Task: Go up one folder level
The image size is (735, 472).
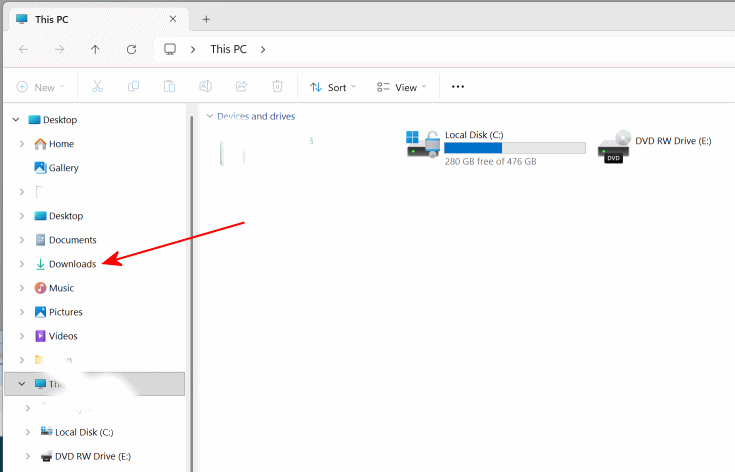Action: (95, 49)
